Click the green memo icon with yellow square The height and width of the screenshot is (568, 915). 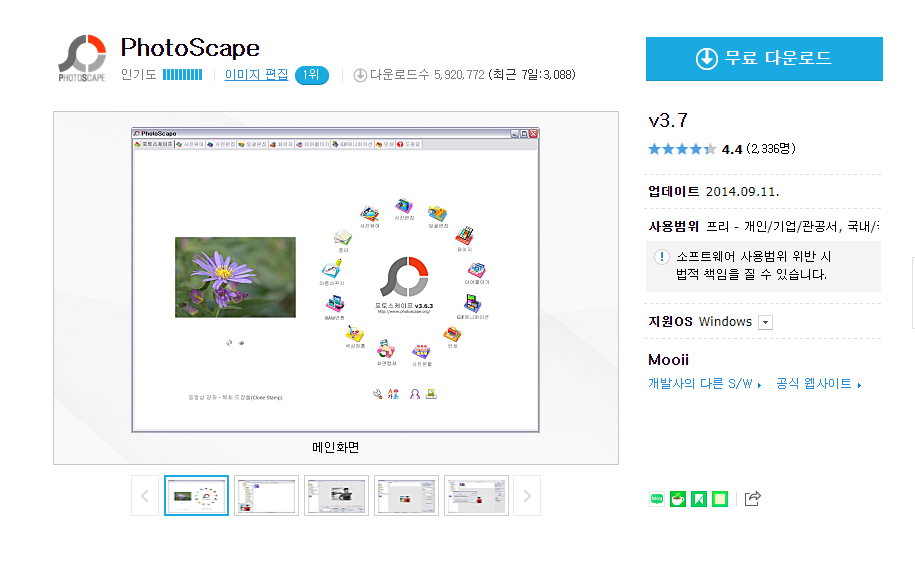(x=720, y=499)
